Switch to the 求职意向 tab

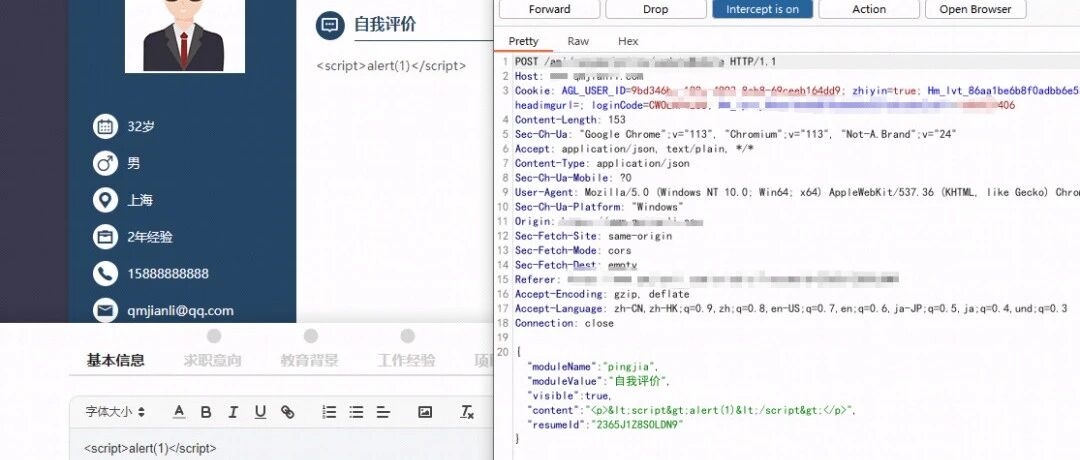click(213, 360)
